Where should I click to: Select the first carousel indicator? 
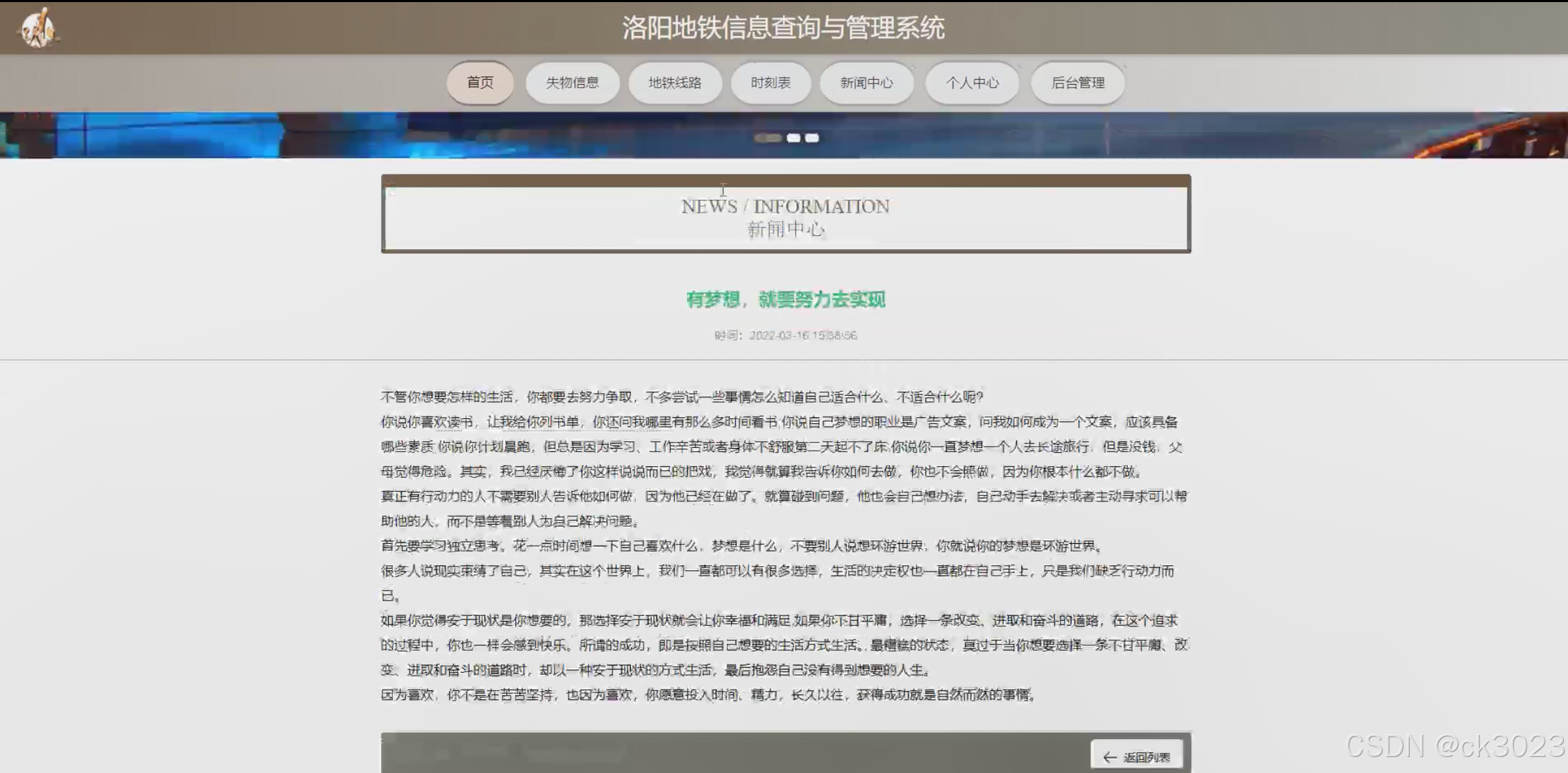pyautogui.click(x=768, y=138)
